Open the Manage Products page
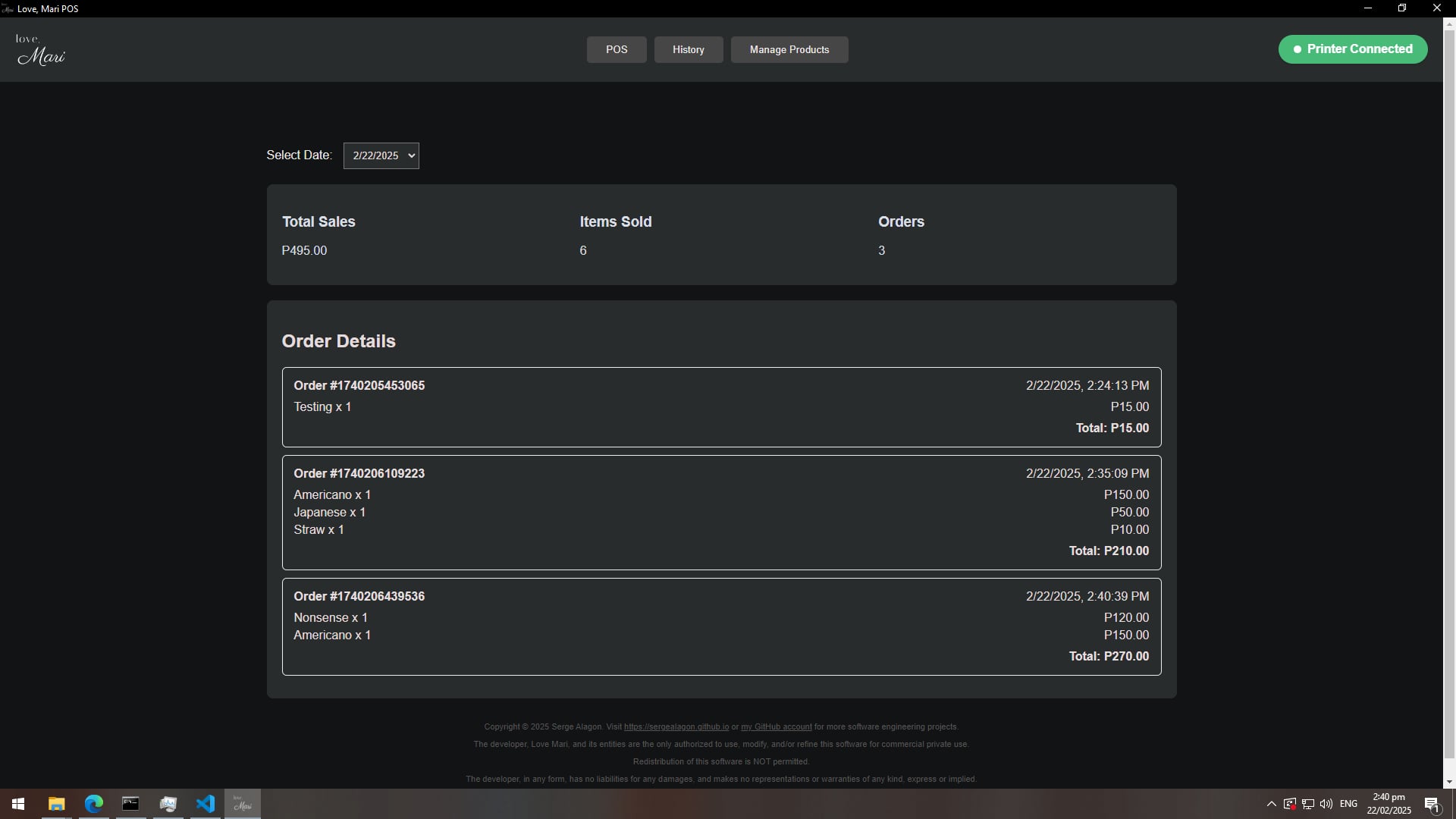 (789, 49)
